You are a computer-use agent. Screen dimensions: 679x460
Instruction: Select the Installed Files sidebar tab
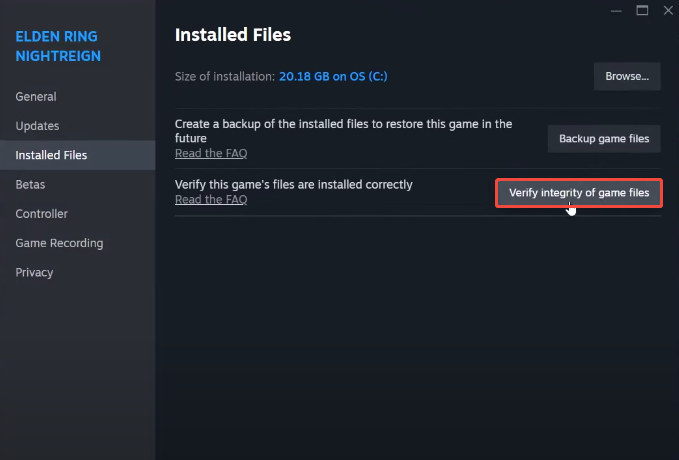point(51,155)
